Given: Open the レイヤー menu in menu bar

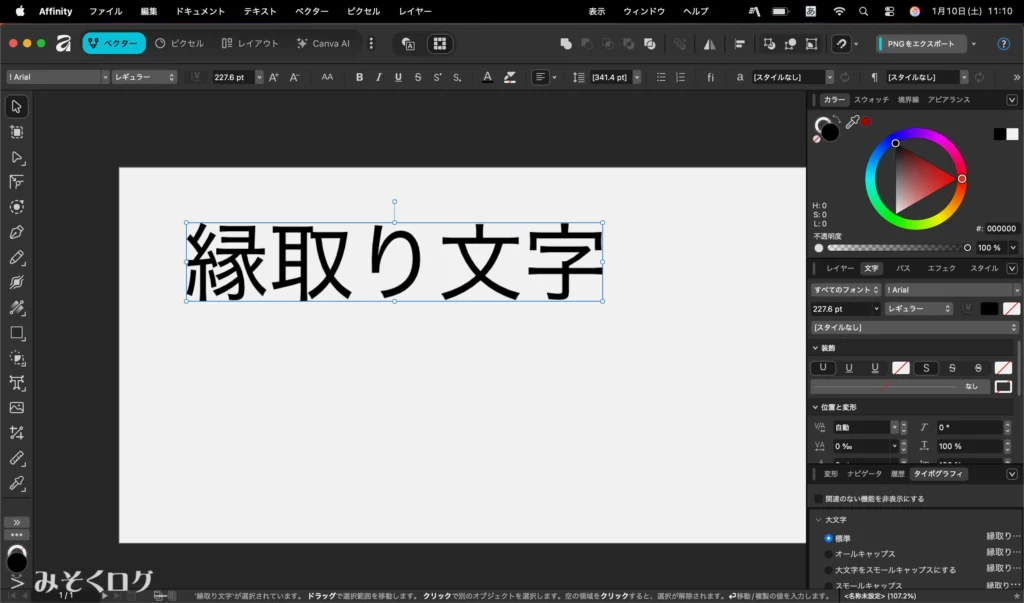Looking at the screenshot, I should tap(415, 11).
